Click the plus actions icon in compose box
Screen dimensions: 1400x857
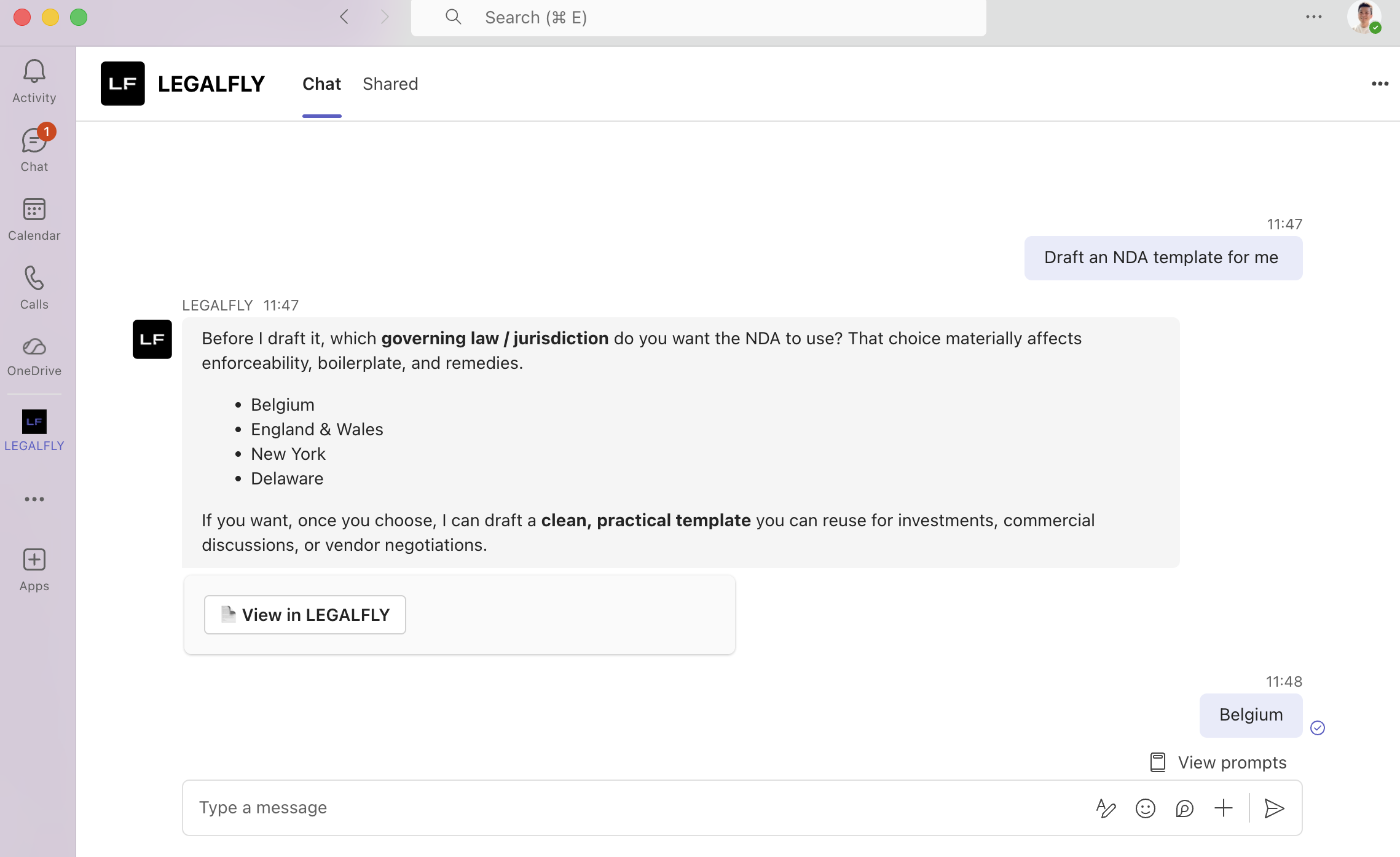[1224, 808]
